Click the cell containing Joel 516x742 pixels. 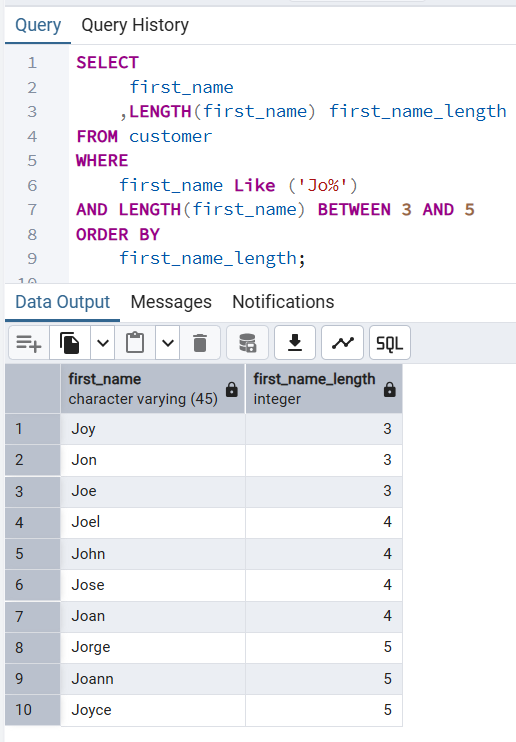(x=152, y=522)
